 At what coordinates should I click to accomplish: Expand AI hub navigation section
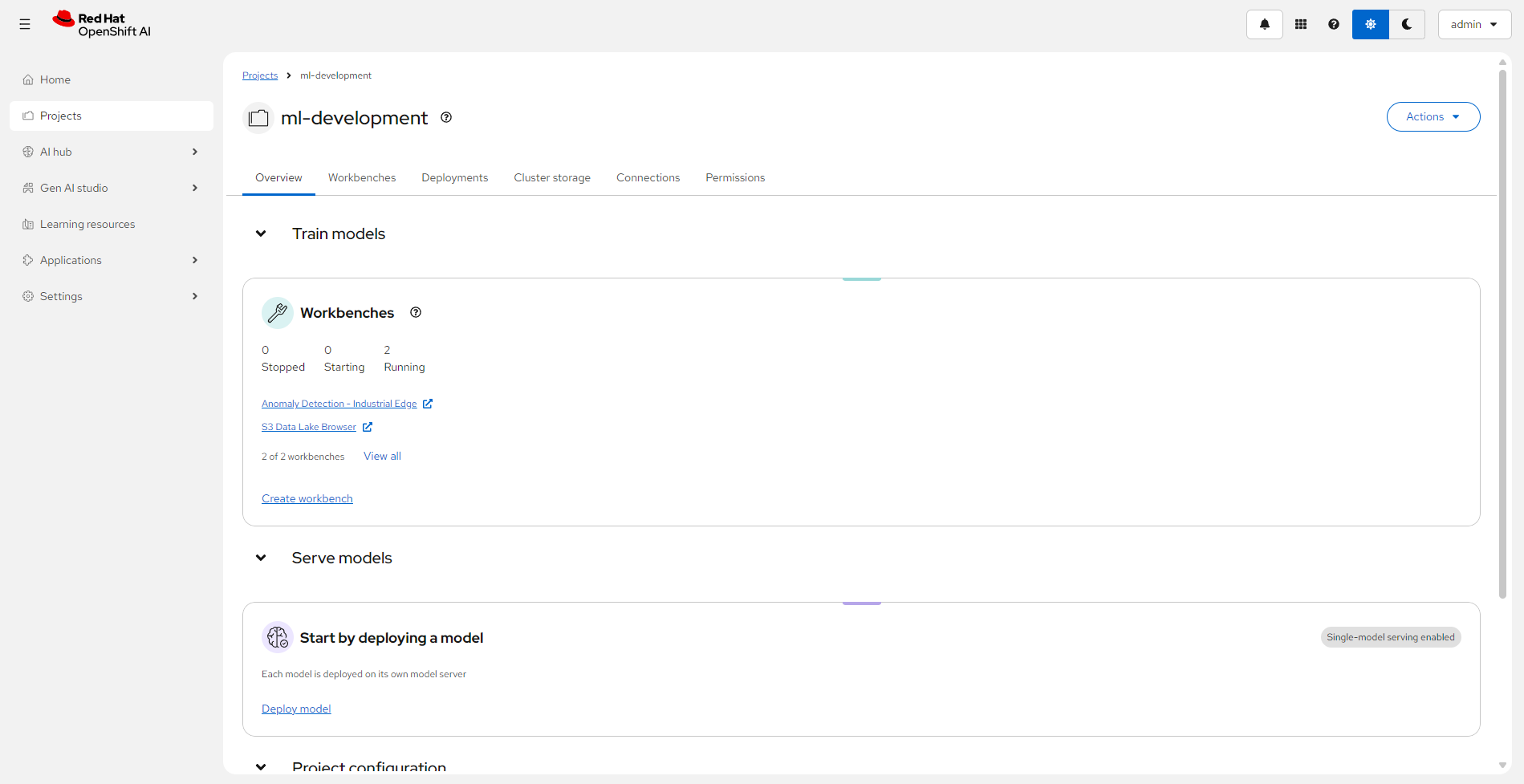coord(112,152)
